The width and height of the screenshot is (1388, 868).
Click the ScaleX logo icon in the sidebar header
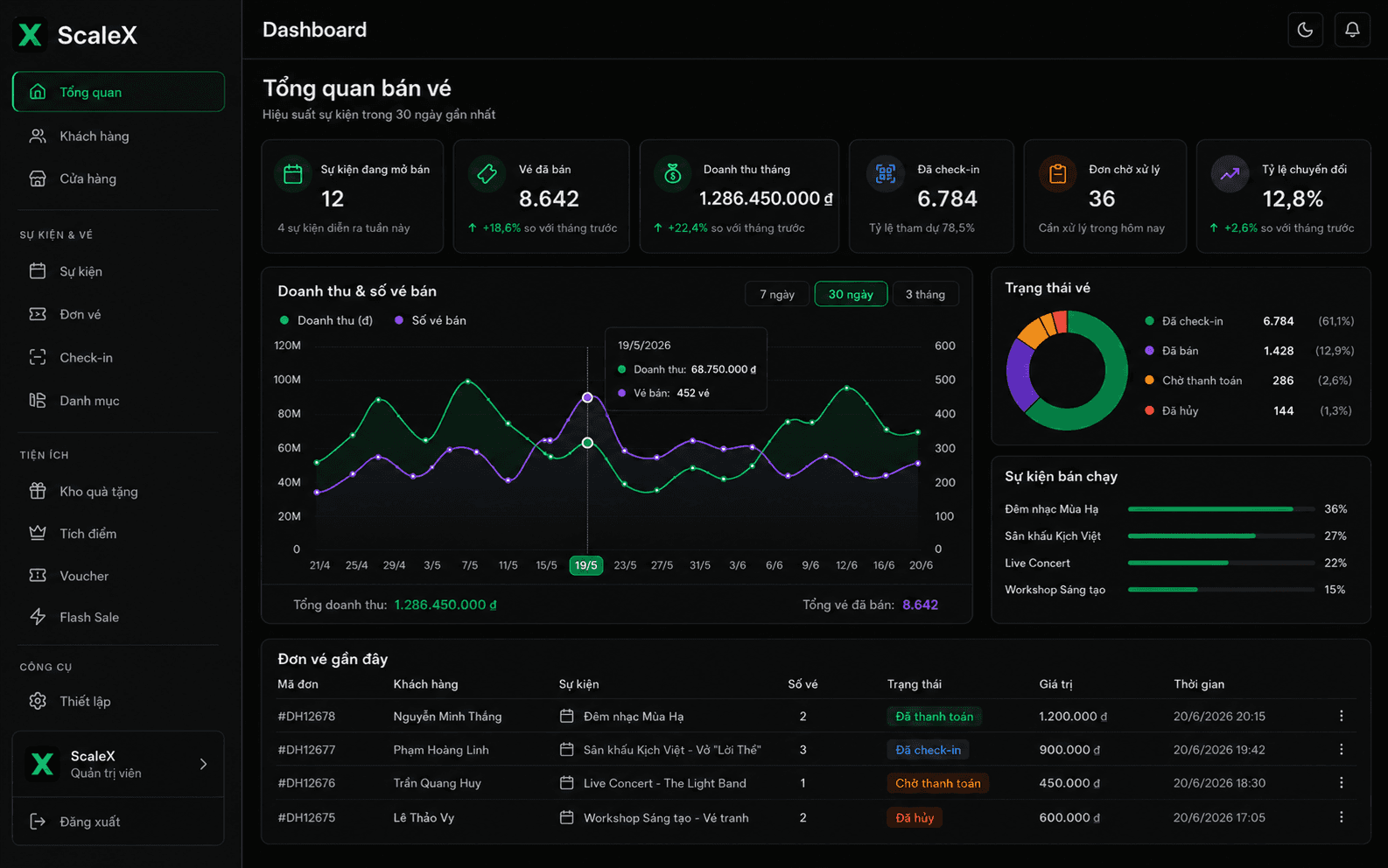(x=30, y=35)
